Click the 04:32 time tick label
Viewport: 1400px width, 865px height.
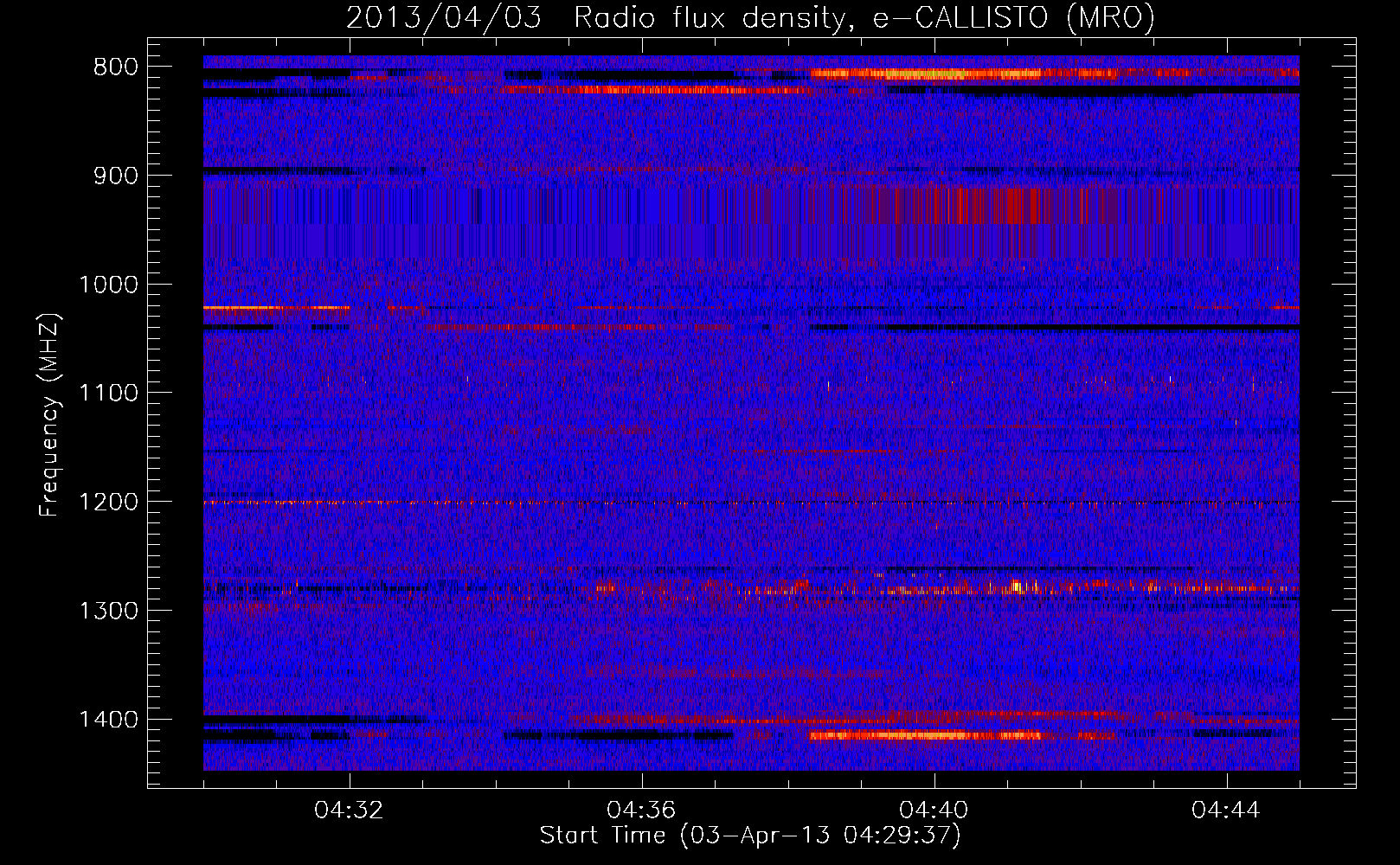pyautogui.click(x=349, y=811)
